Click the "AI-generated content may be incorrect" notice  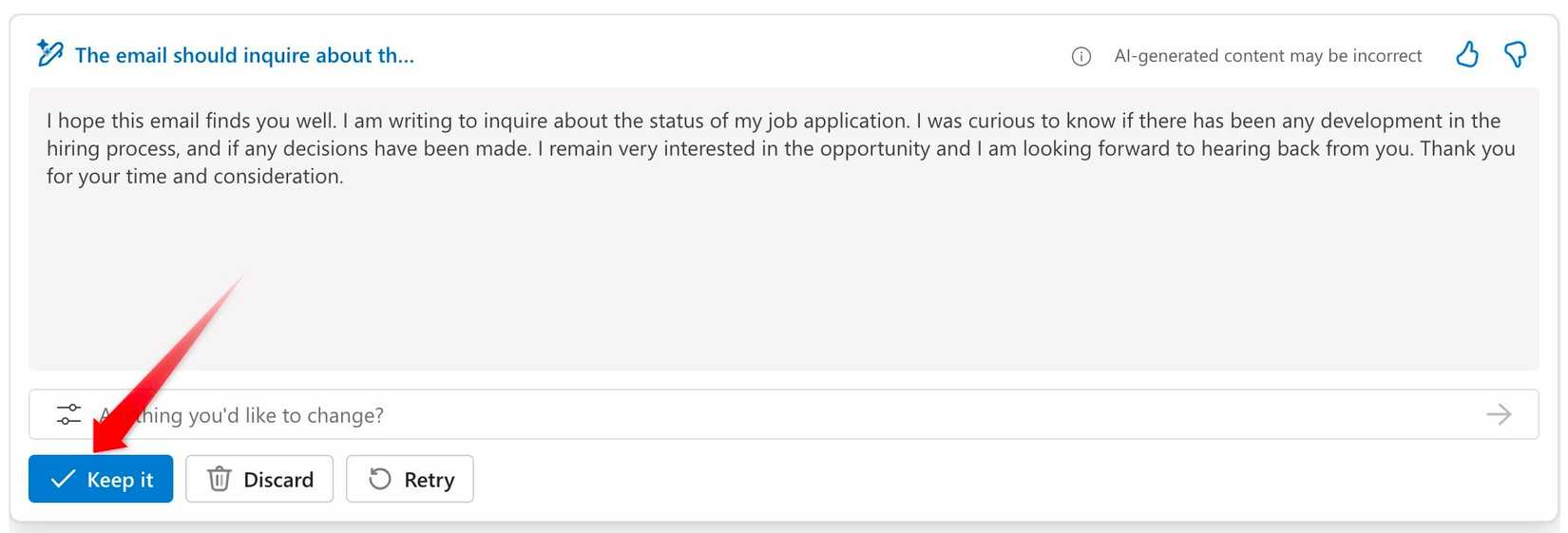1268,56
